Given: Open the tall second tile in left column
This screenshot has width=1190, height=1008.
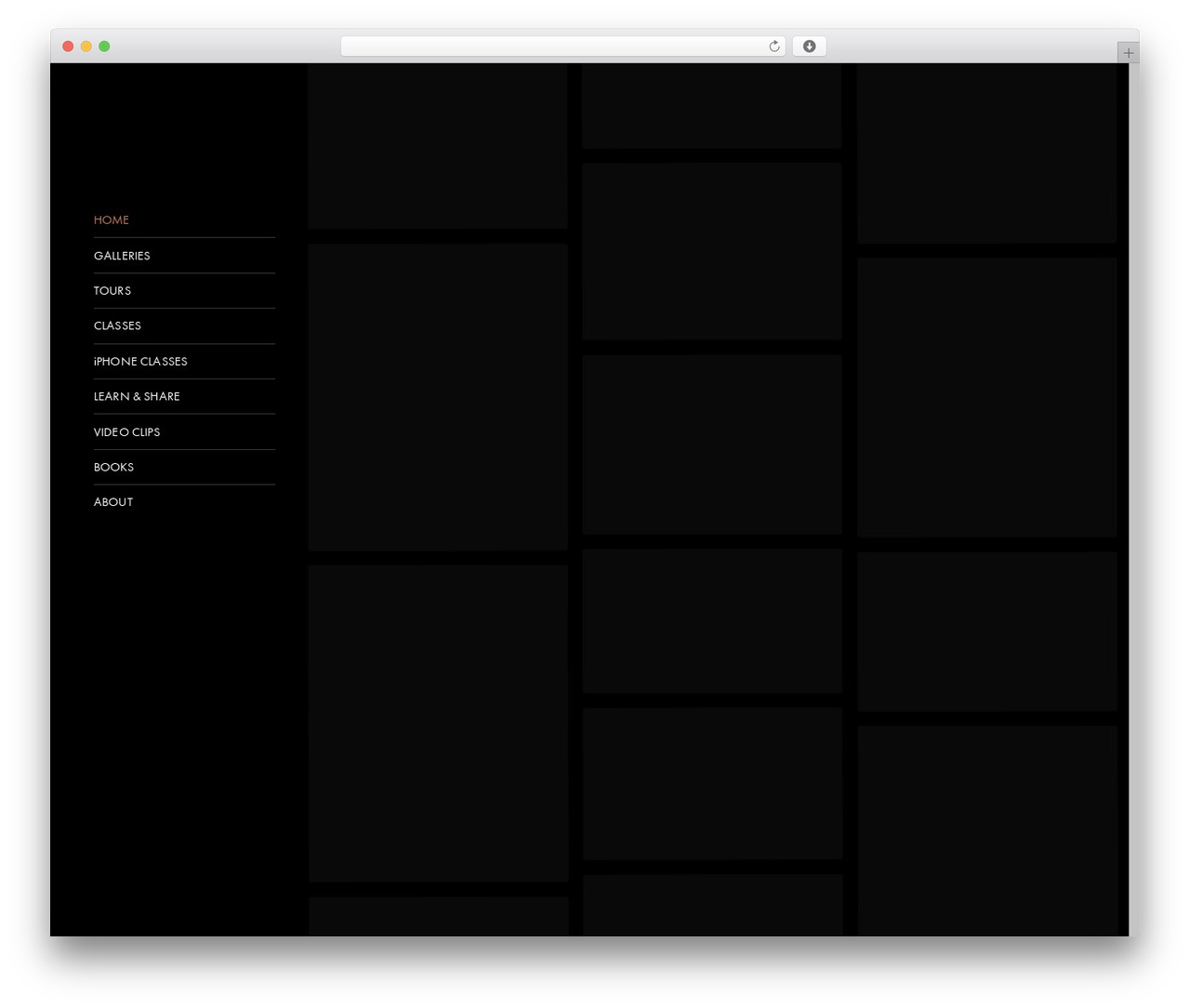Looking at the screenshot, I should pos(438,397).
